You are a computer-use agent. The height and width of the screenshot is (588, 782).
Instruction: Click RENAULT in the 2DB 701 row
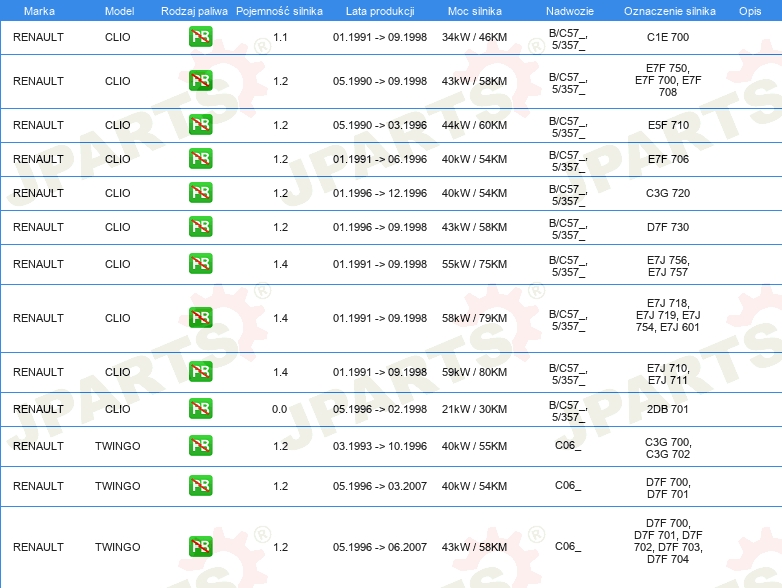38,409
